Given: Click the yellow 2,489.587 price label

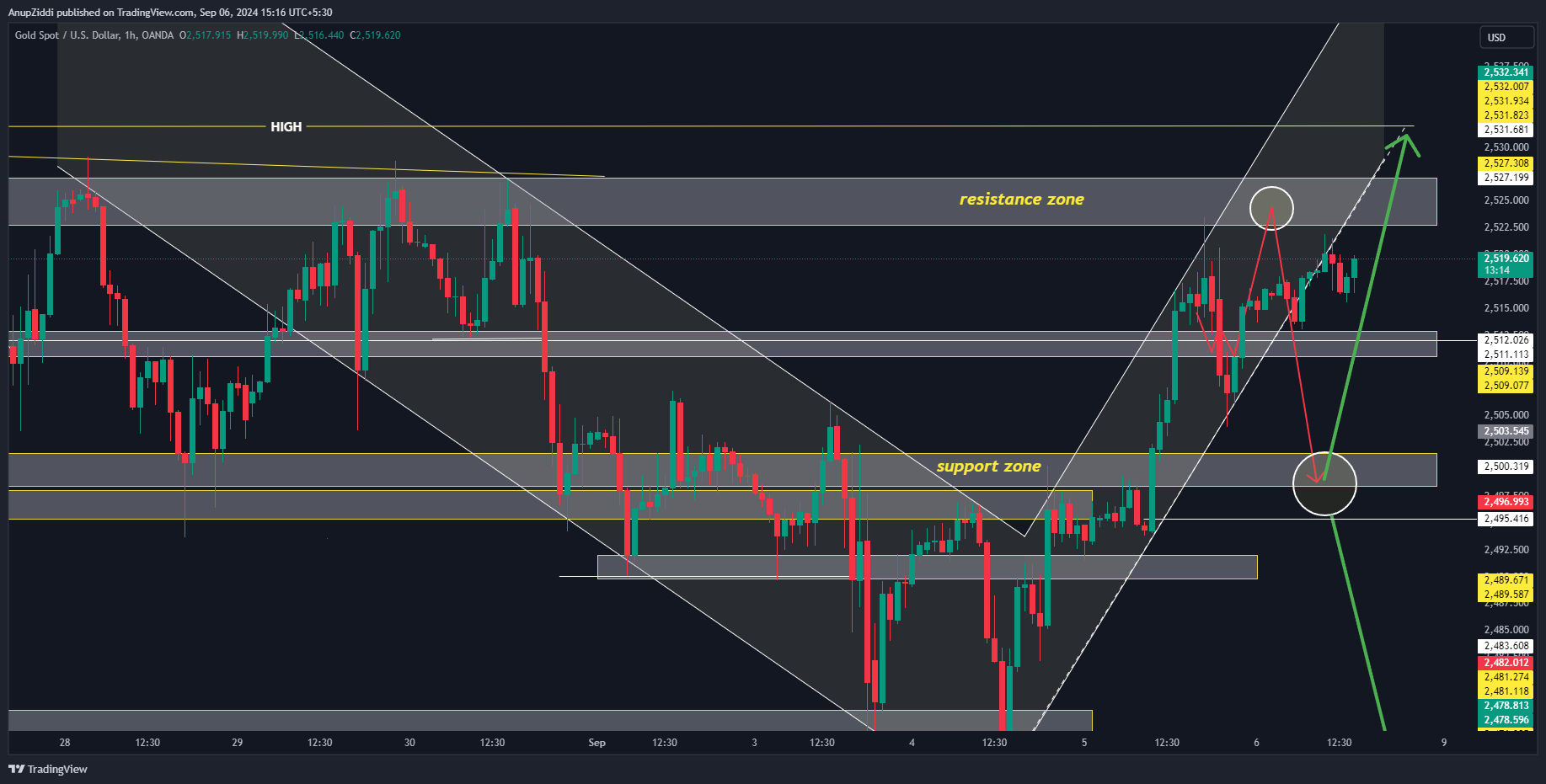Looking at the screenshot, I should pyautogui.click(x=1506, y=595).
